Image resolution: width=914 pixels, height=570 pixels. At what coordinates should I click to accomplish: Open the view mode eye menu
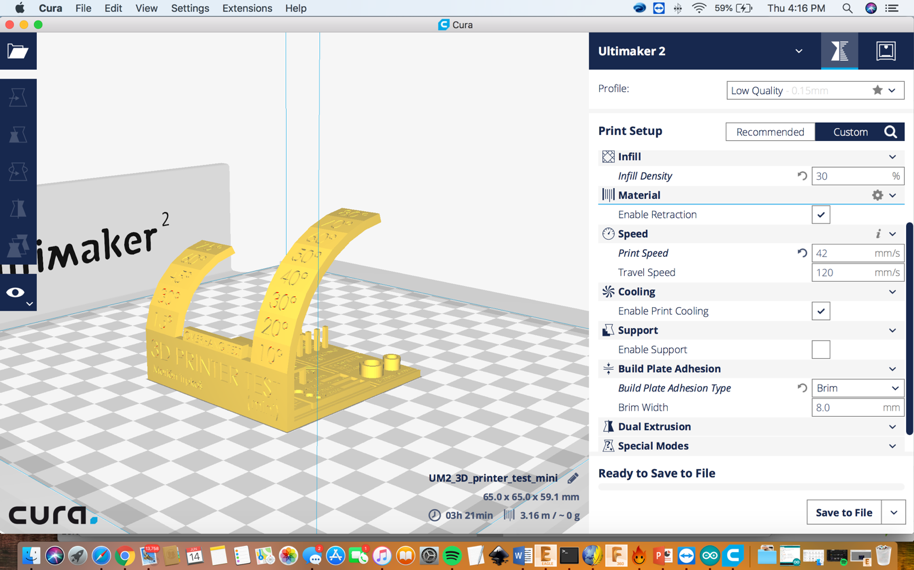click(x=18, y=293)
